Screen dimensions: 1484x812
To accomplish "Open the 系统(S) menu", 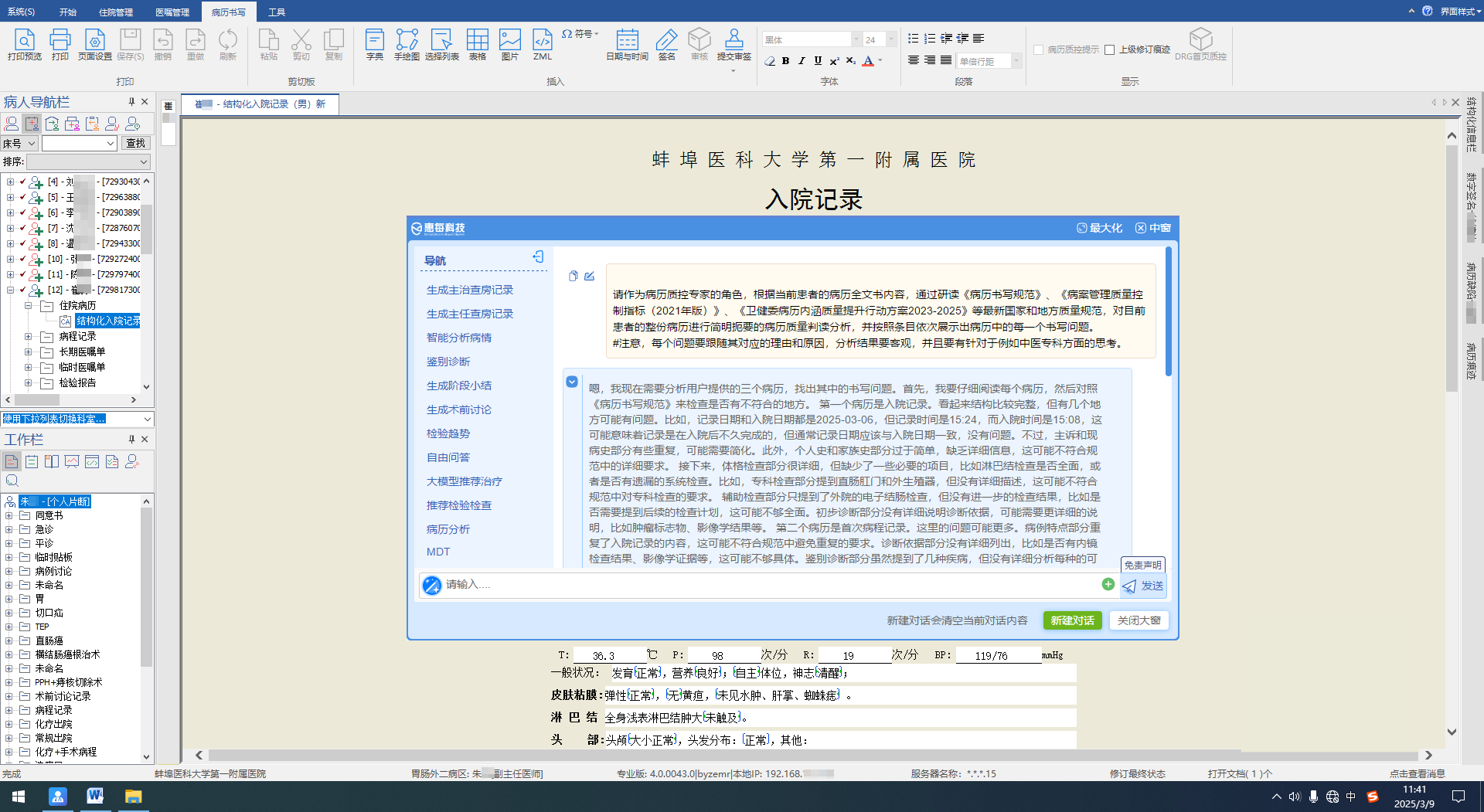I will [22, 12].
